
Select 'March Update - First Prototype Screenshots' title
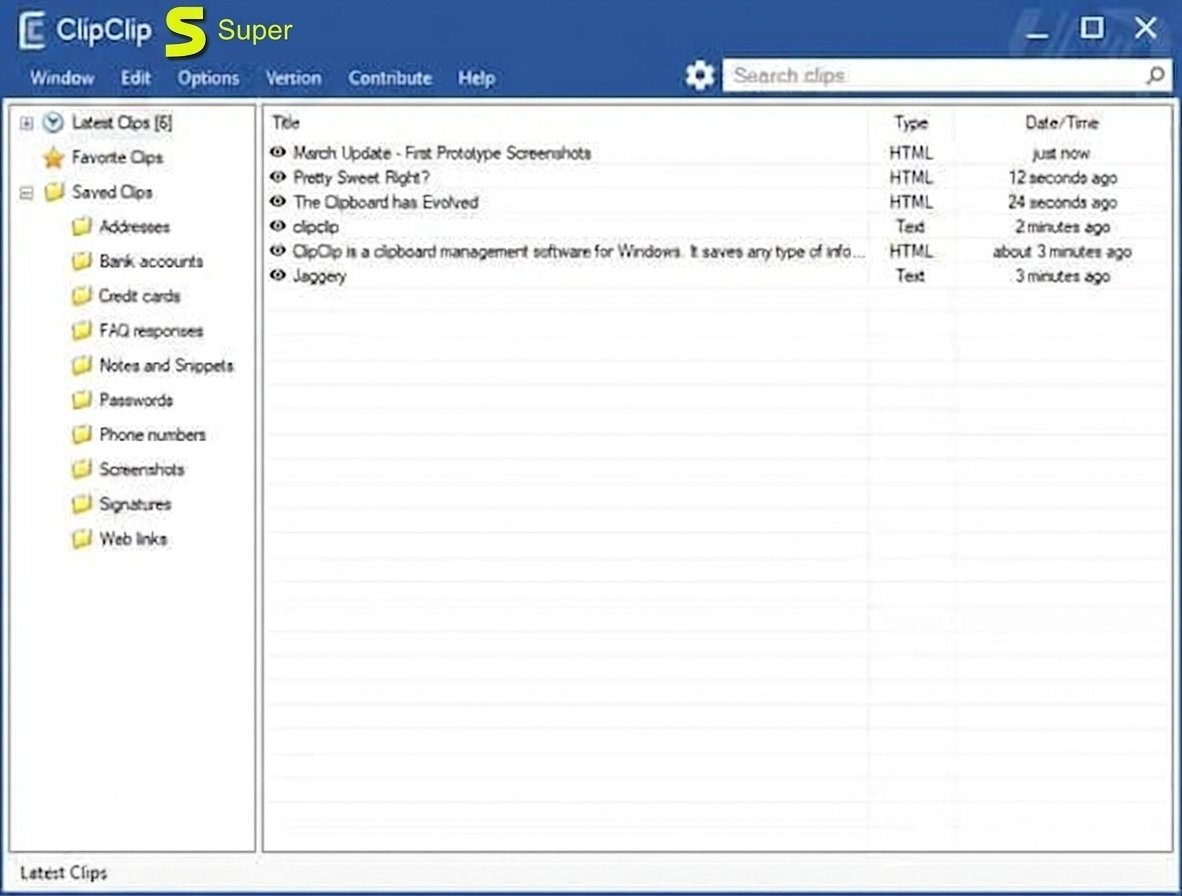coord(442,153)
